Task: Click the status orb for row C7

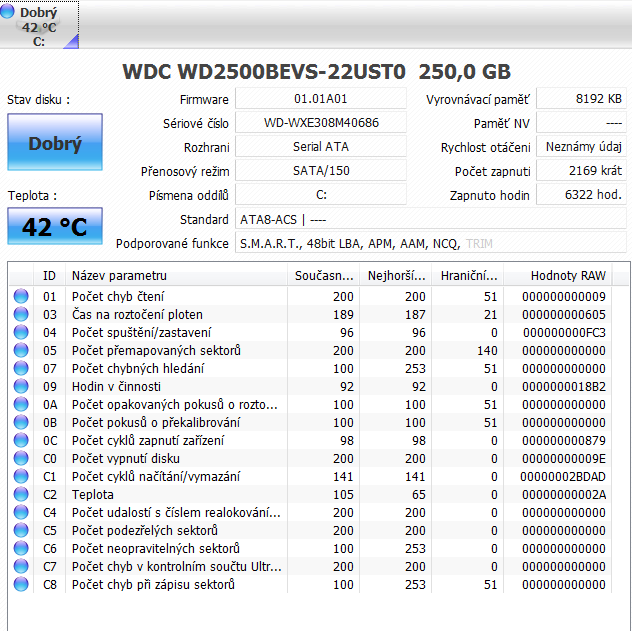Action: (21, 566)
